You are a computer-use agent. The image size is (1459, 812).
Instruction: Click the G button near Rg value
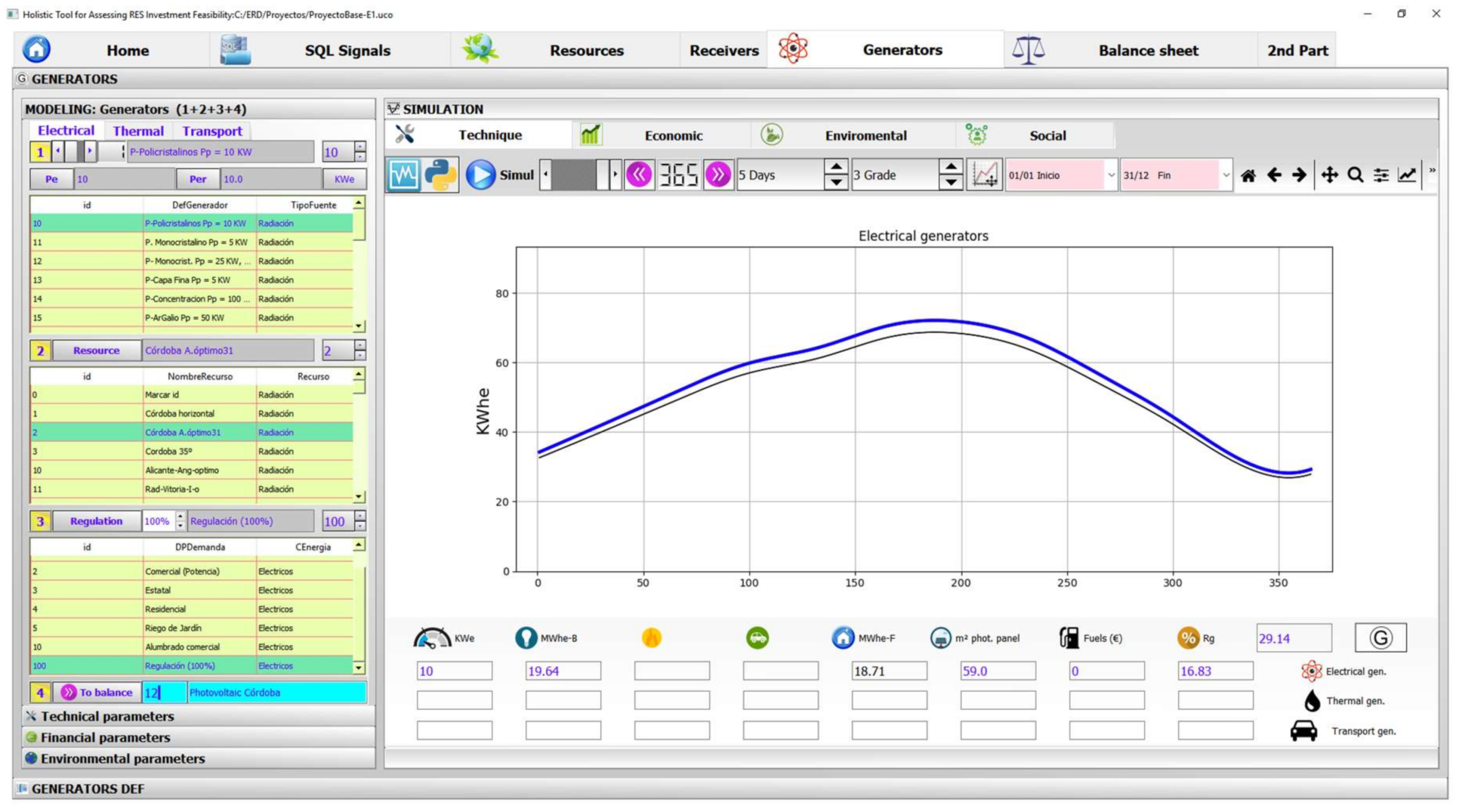click(1380, 638)
